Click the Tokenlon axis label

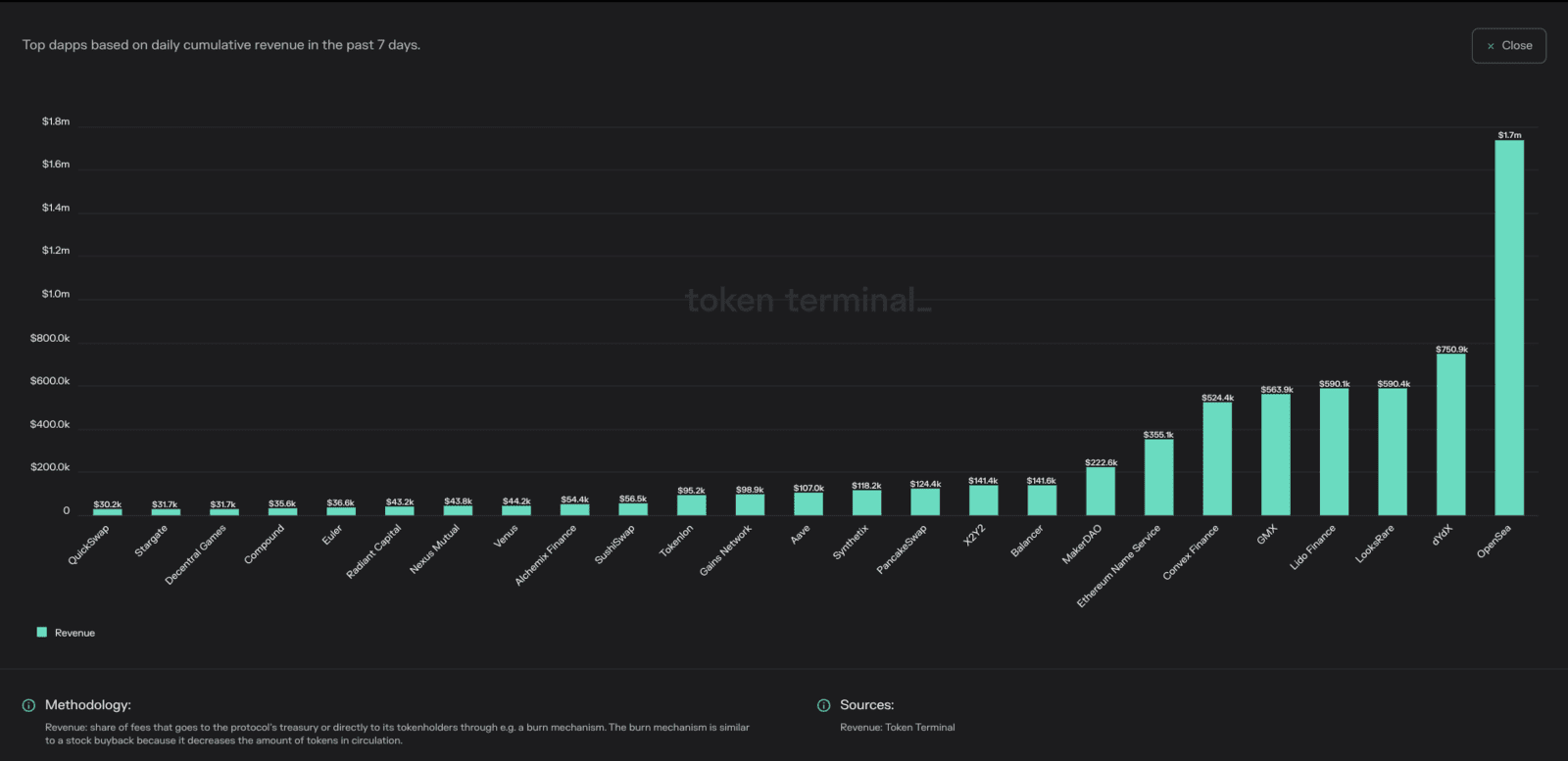676,541
